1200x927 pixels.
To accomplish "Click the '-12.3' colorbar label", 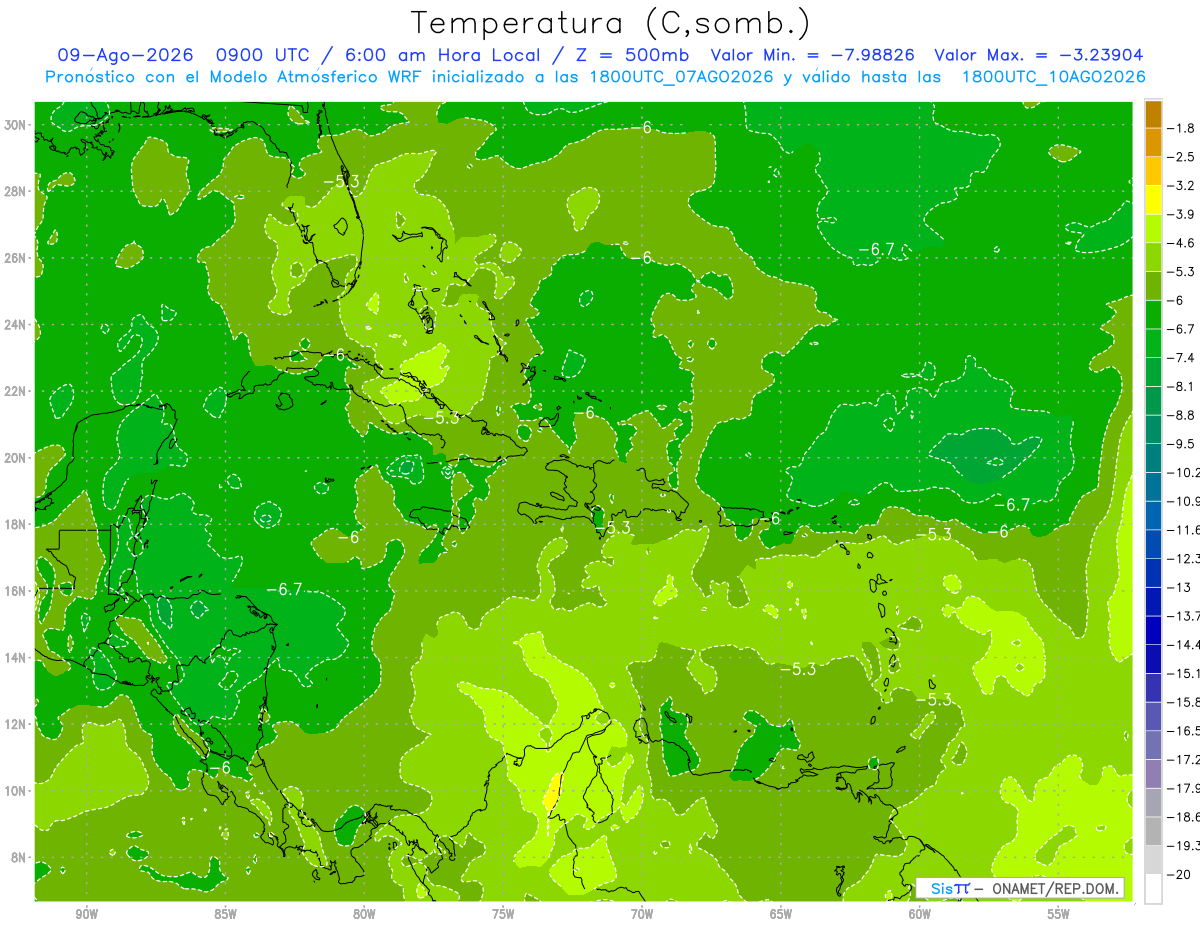I will coord(1184,558).
